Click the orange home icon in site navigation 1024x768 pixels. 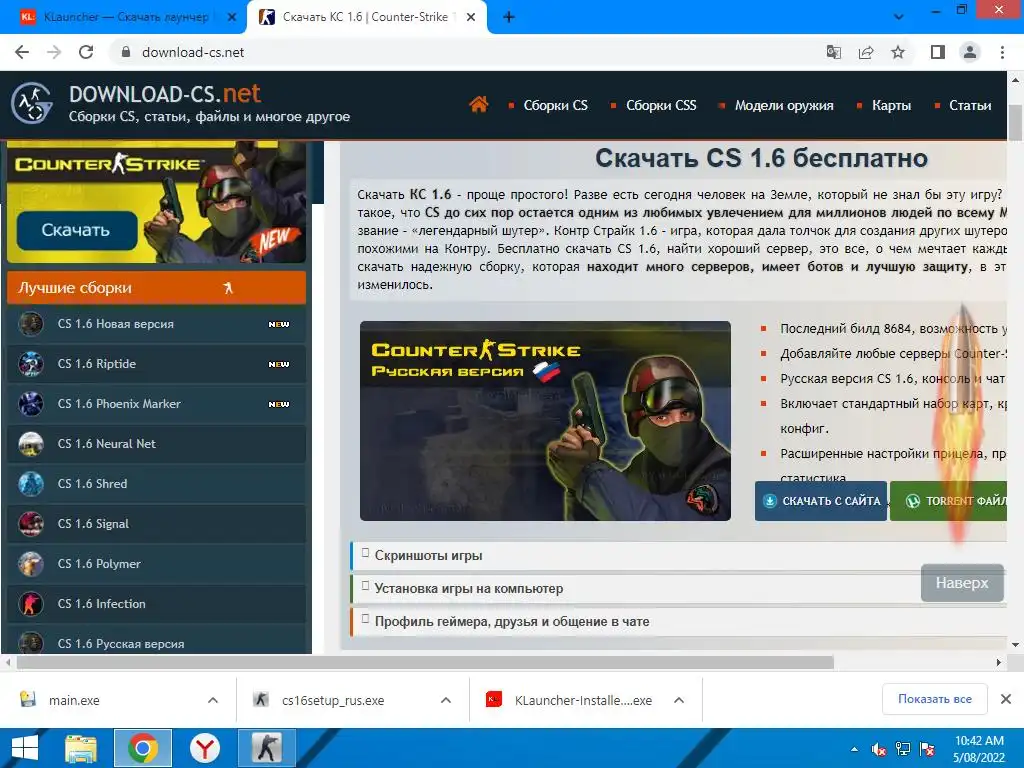click(x=478, y=104)
